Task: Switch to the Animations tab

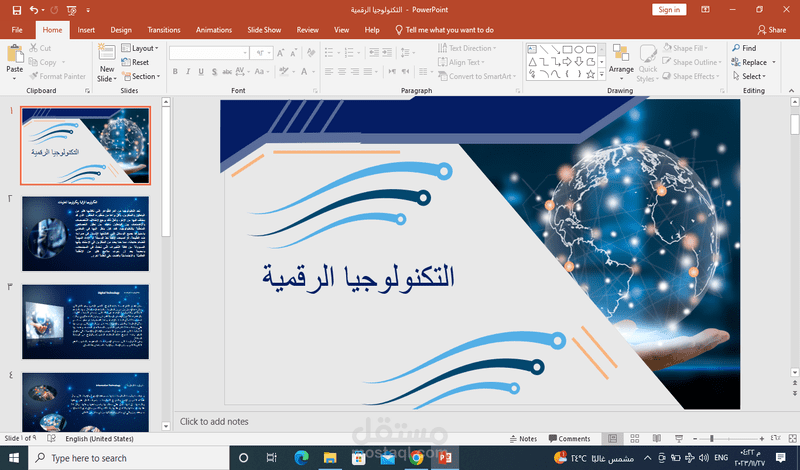Action: click(x=214, y=30)
